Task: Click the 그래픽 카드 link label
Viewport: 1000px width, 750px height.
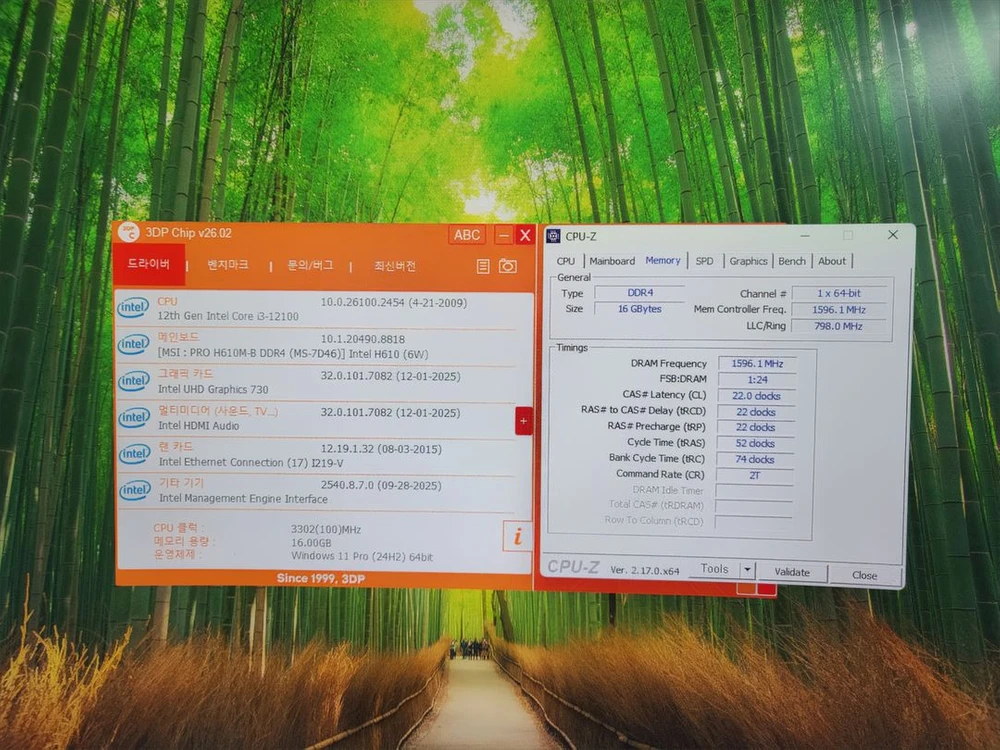Action: (x=186, y=374)
